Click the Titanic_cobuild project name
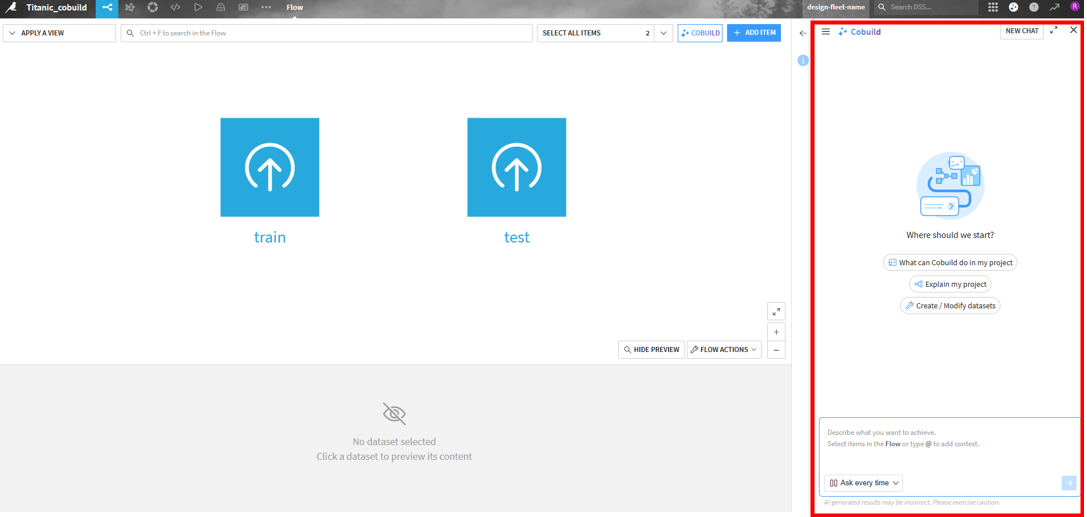This screenshot has height=517, width=1087. click(x=57, y=8)
